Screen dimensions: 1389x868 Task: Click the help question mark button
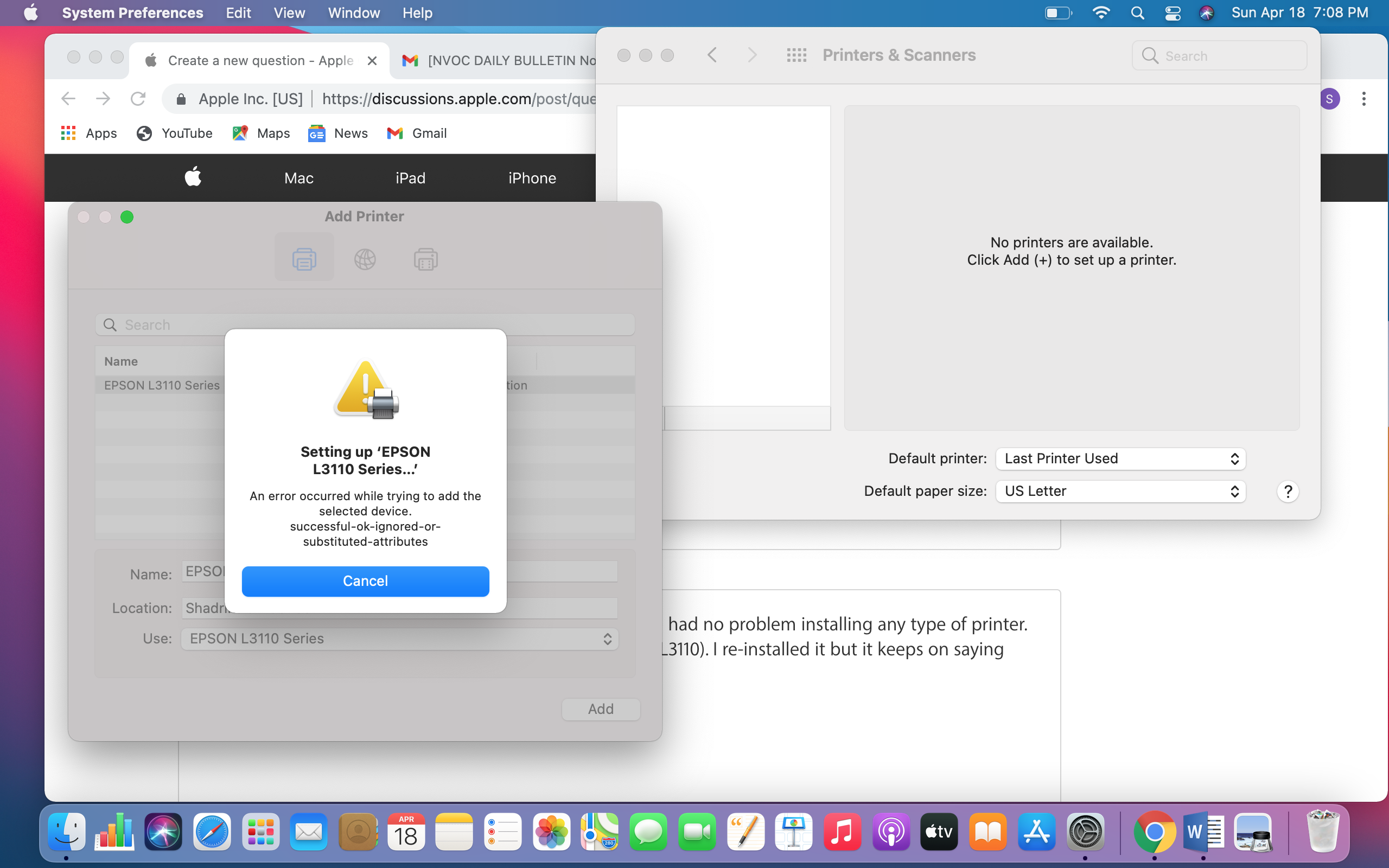[x=1288, y=492]
